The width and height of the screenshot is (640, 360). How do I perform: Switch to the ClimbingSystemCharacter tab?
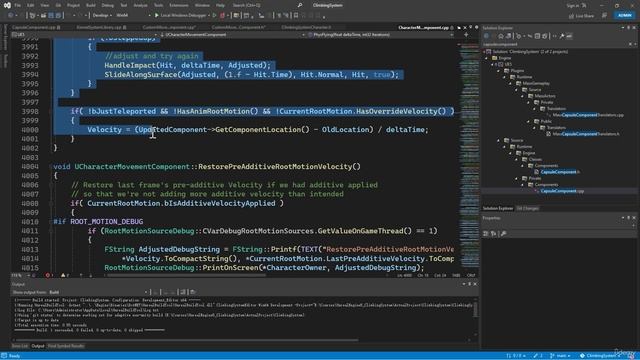click(306, 27)
